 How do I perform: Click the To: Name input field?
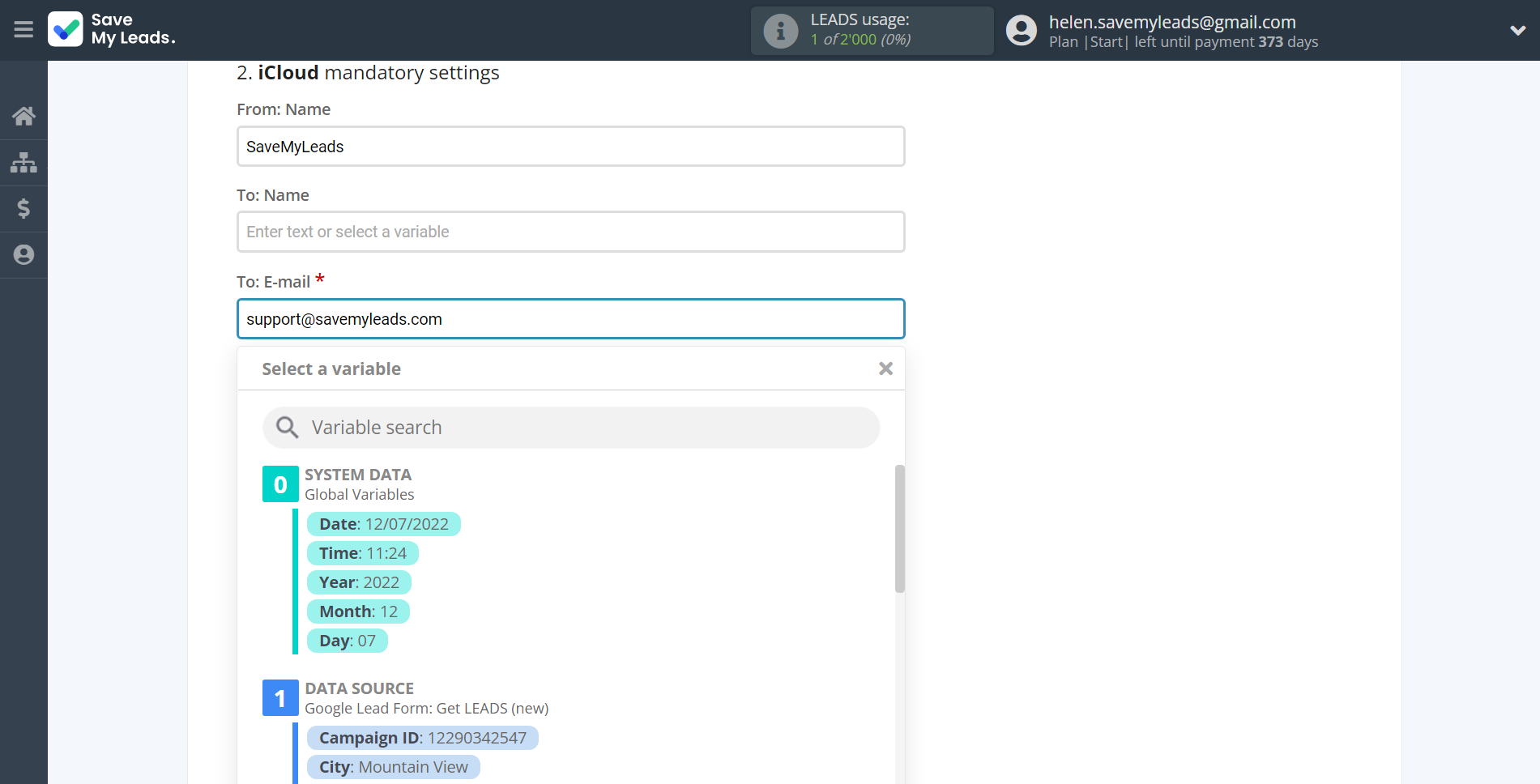click(571, 232)
